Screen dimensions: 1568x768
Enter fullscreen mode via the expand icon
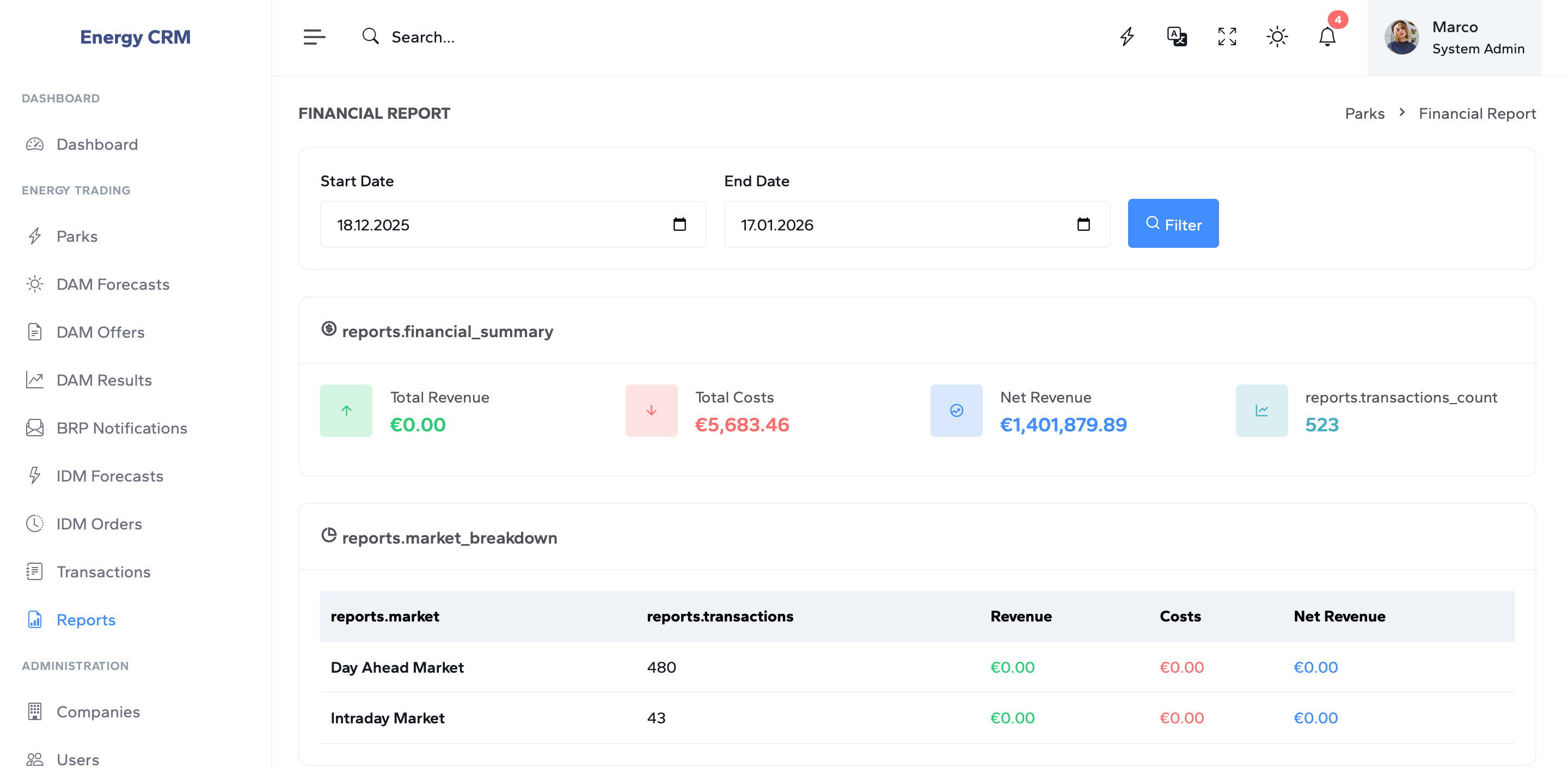tap(1227, 36)
